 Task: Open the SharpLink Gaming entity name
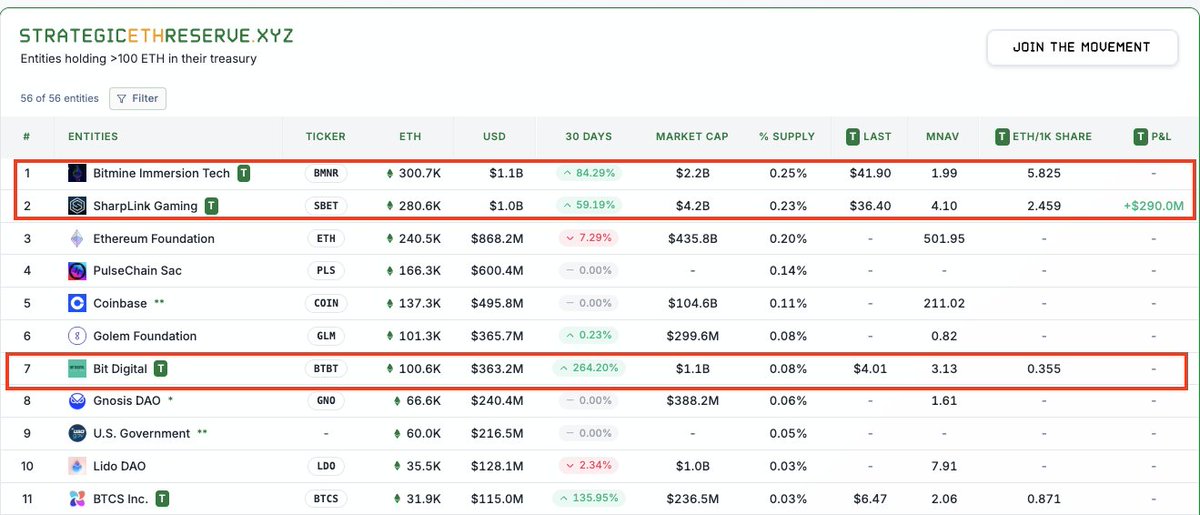pos(145,206)
